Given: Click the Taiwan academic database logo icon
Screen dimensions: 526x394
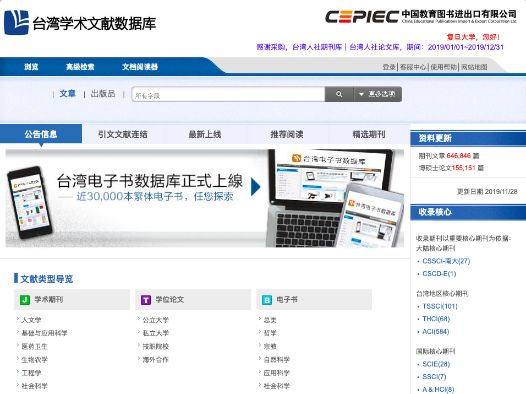Looking at the screenshot, I should (16, 22).
